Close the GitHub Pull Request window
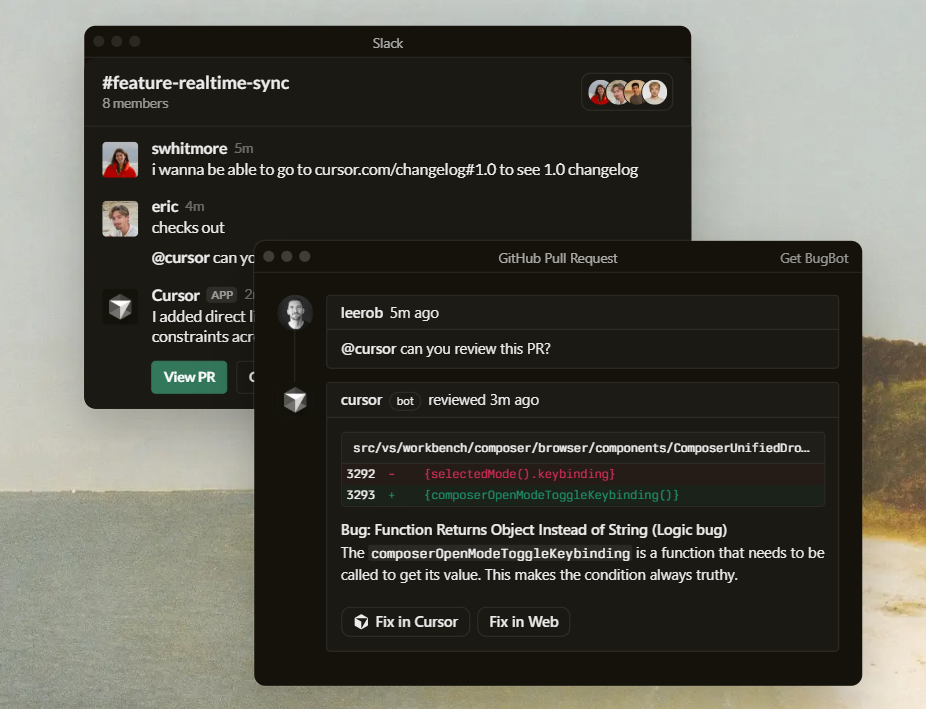 [269, 257]
